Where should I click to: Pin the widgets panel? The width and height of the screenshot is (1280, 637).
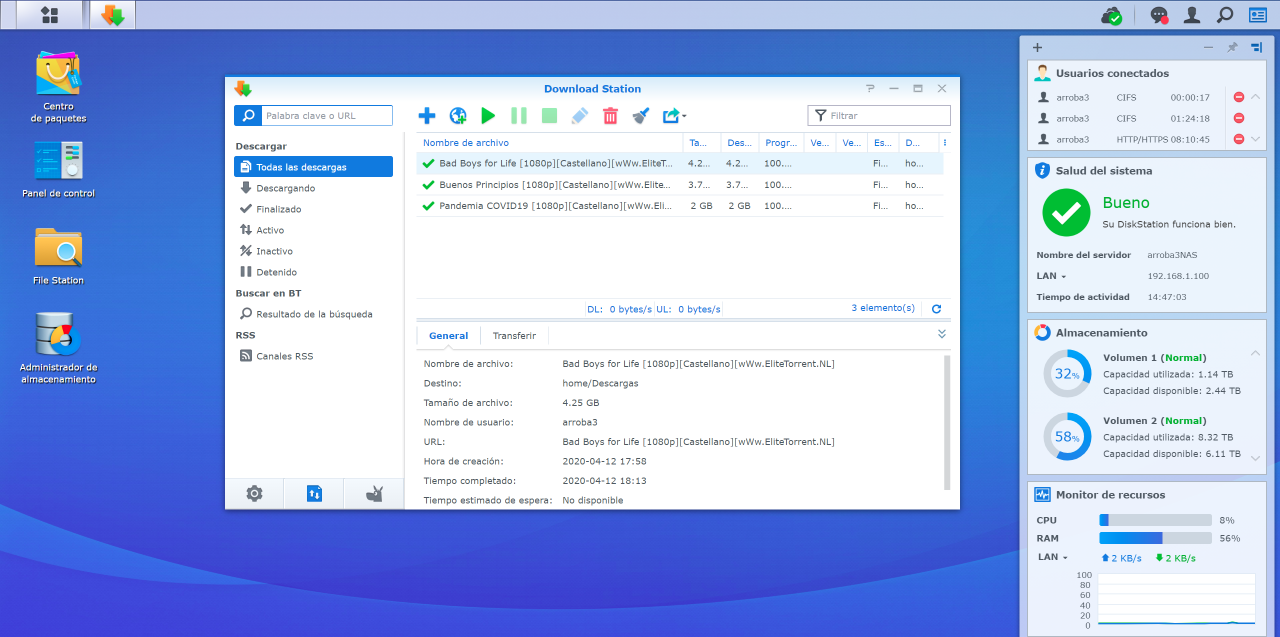pos(1232,47)
